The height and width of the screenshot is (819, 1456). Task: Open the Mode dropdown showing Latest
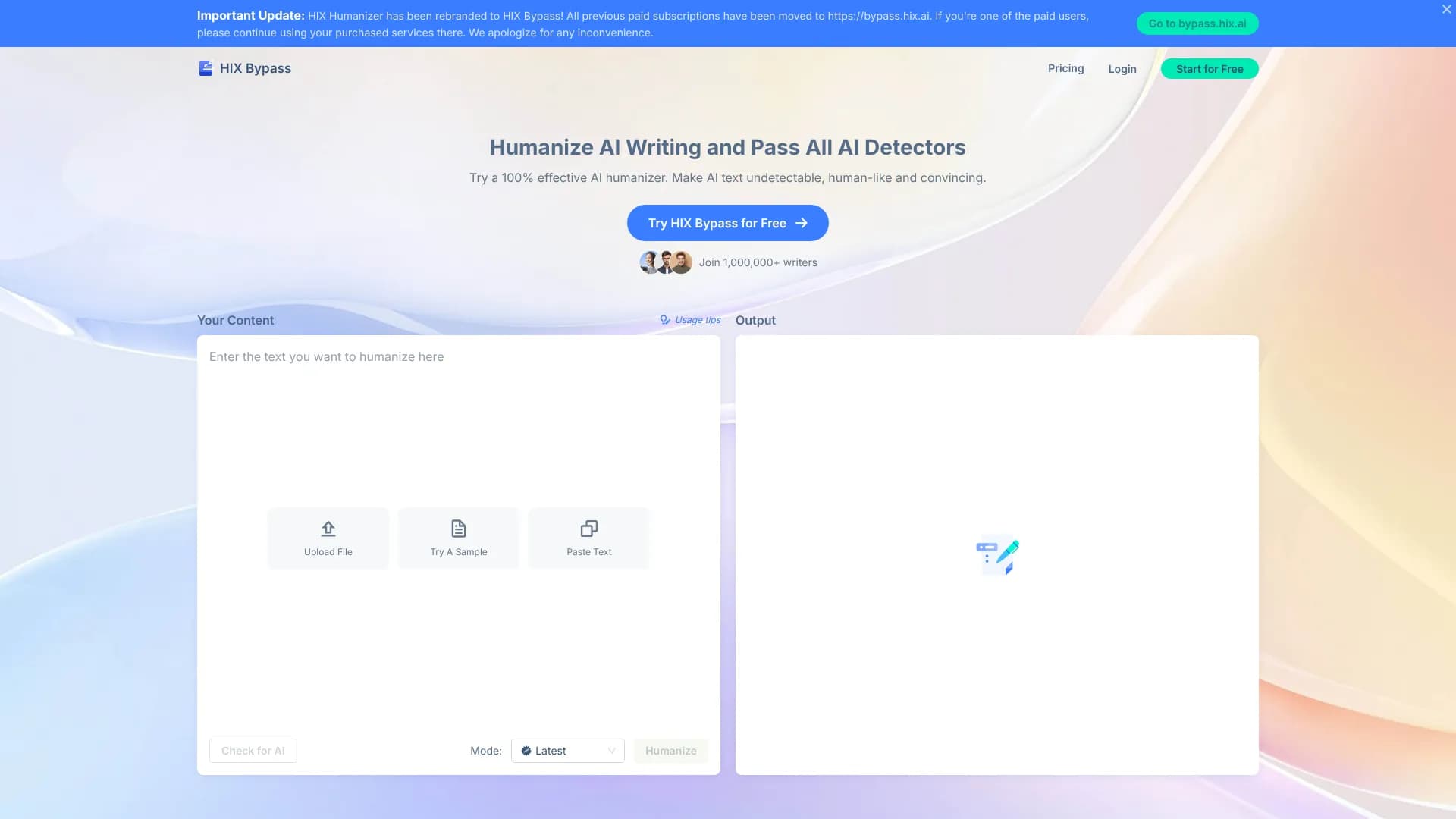click(x=567, y=751)
